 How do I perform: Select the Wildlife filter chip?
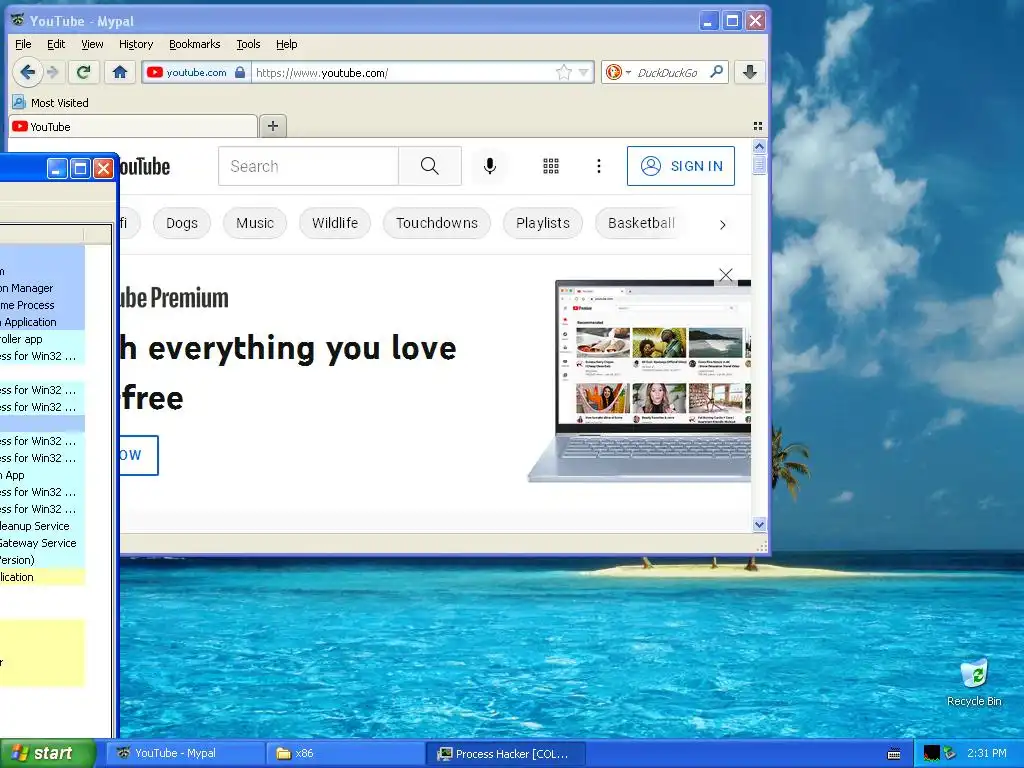pyautogui.click(x=335, y=223)
